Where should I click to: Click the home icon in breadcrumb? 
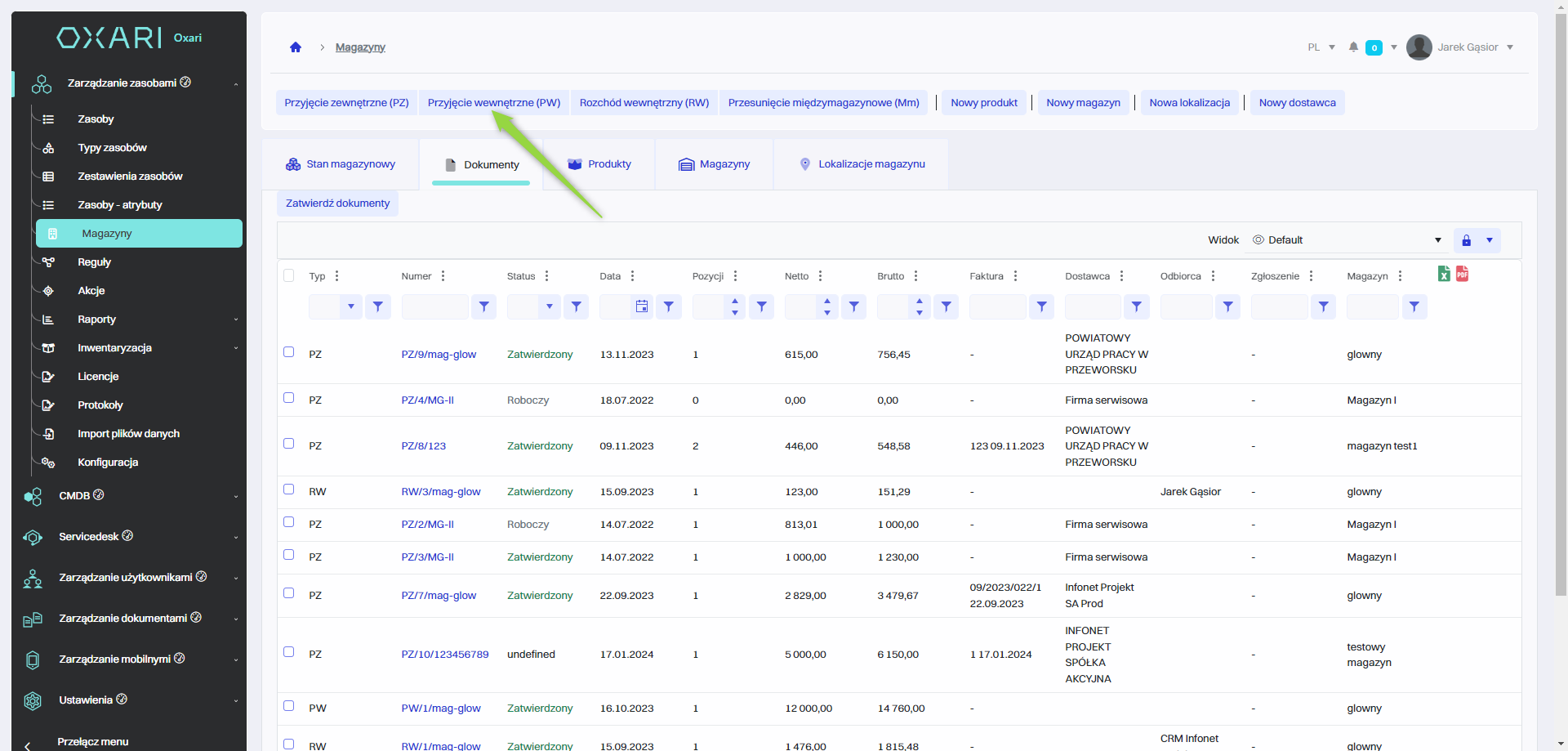click(x=296, y=47)
